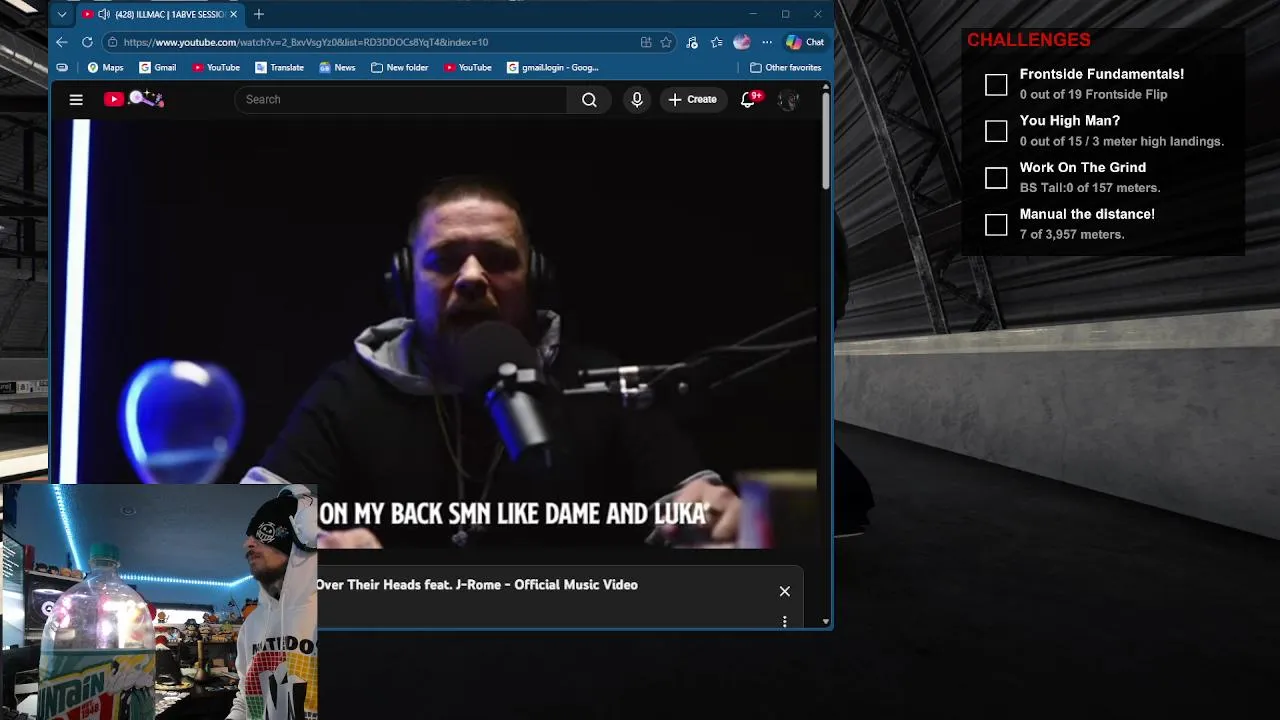Image resolution: width=1280 pixels, height=720 pixels.
Task: Open Translate bookmark
Action: [x=279, y=67]
